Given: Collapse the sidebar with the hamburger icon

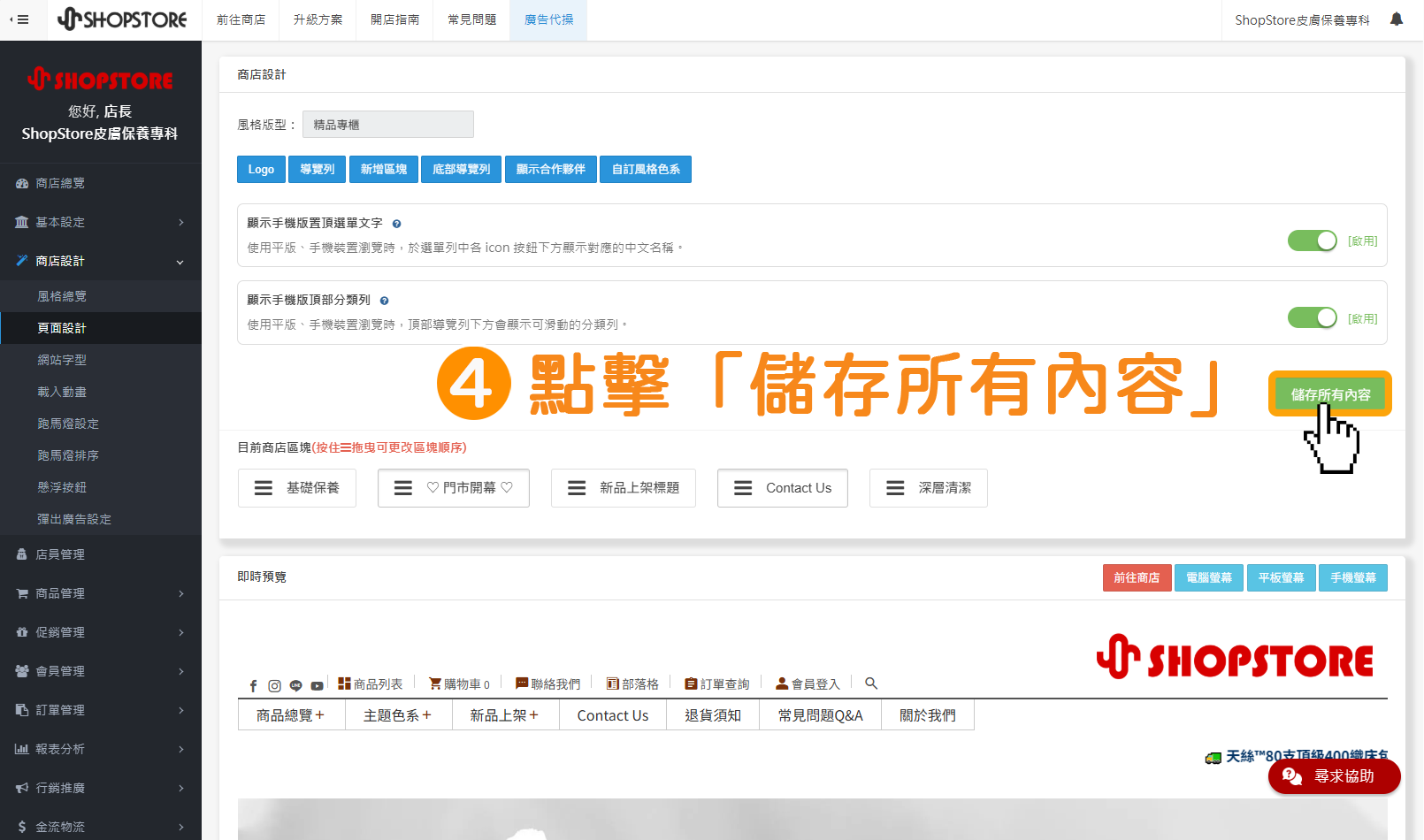Looking at the screenshot, I should pos(19,19).
